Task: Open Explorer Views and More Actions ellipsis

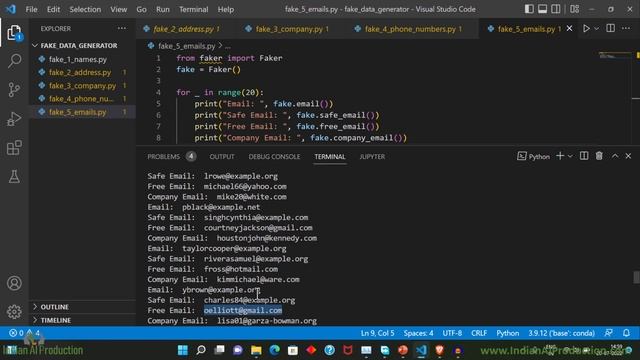Action: 122,29
